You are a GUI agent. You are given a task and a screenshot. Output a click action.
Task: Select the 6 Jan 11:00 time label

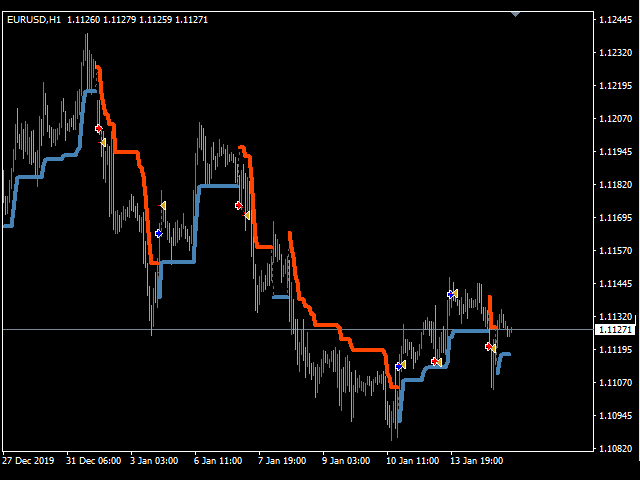219,461
